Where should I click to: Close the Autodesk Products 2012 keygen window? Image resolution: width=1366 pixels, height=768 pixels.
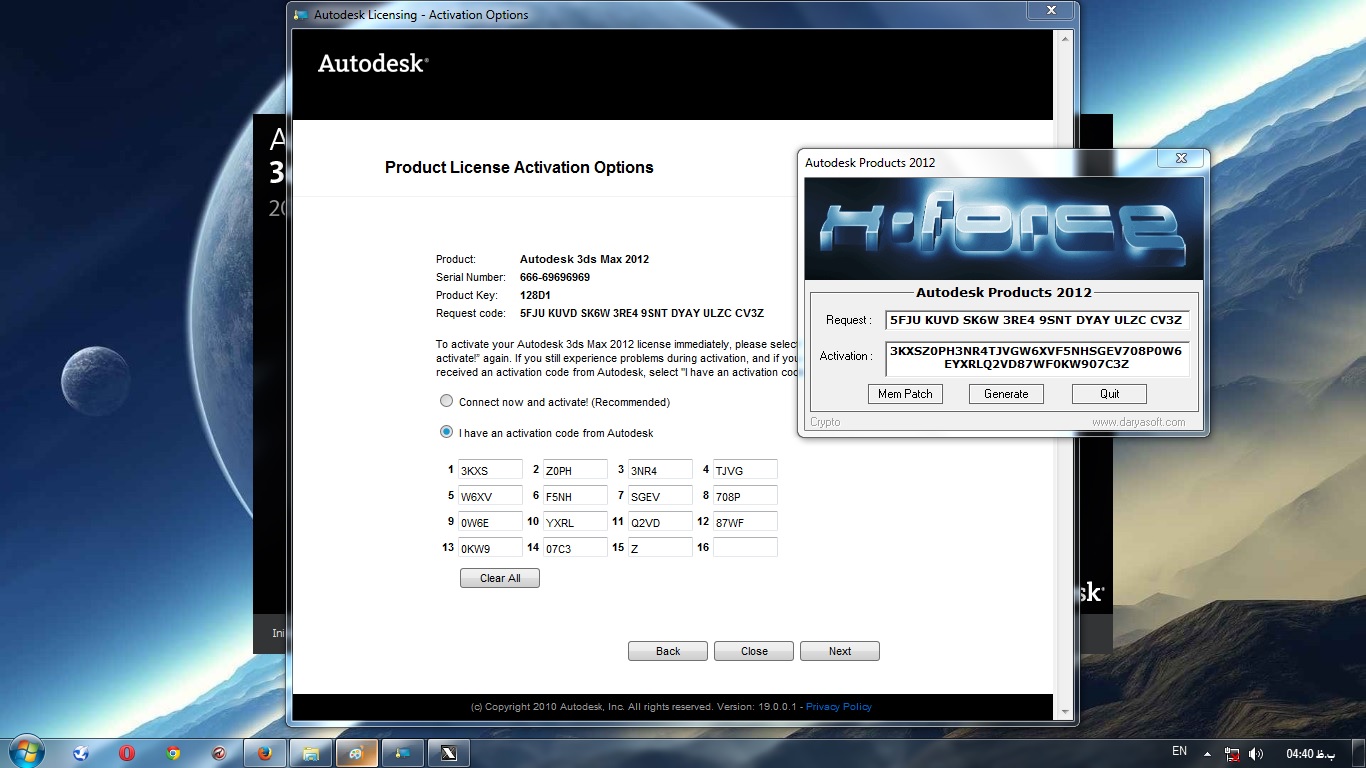coord(1182,158)
